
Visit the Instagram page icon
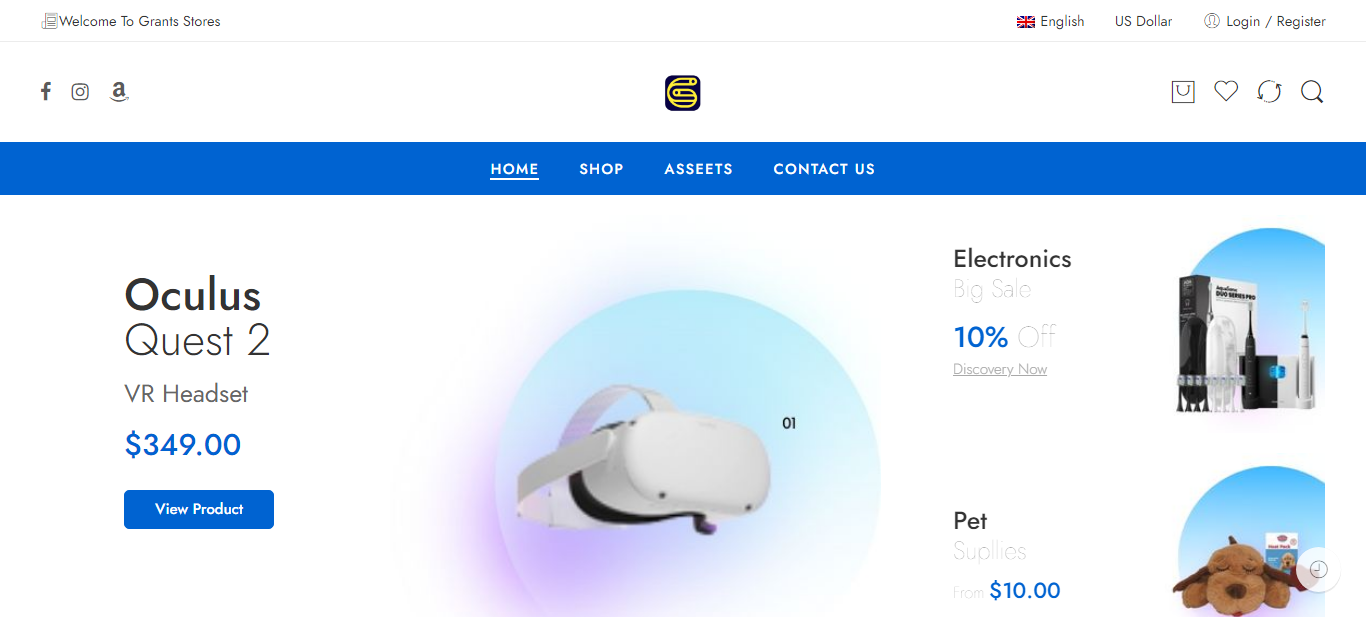80,92
